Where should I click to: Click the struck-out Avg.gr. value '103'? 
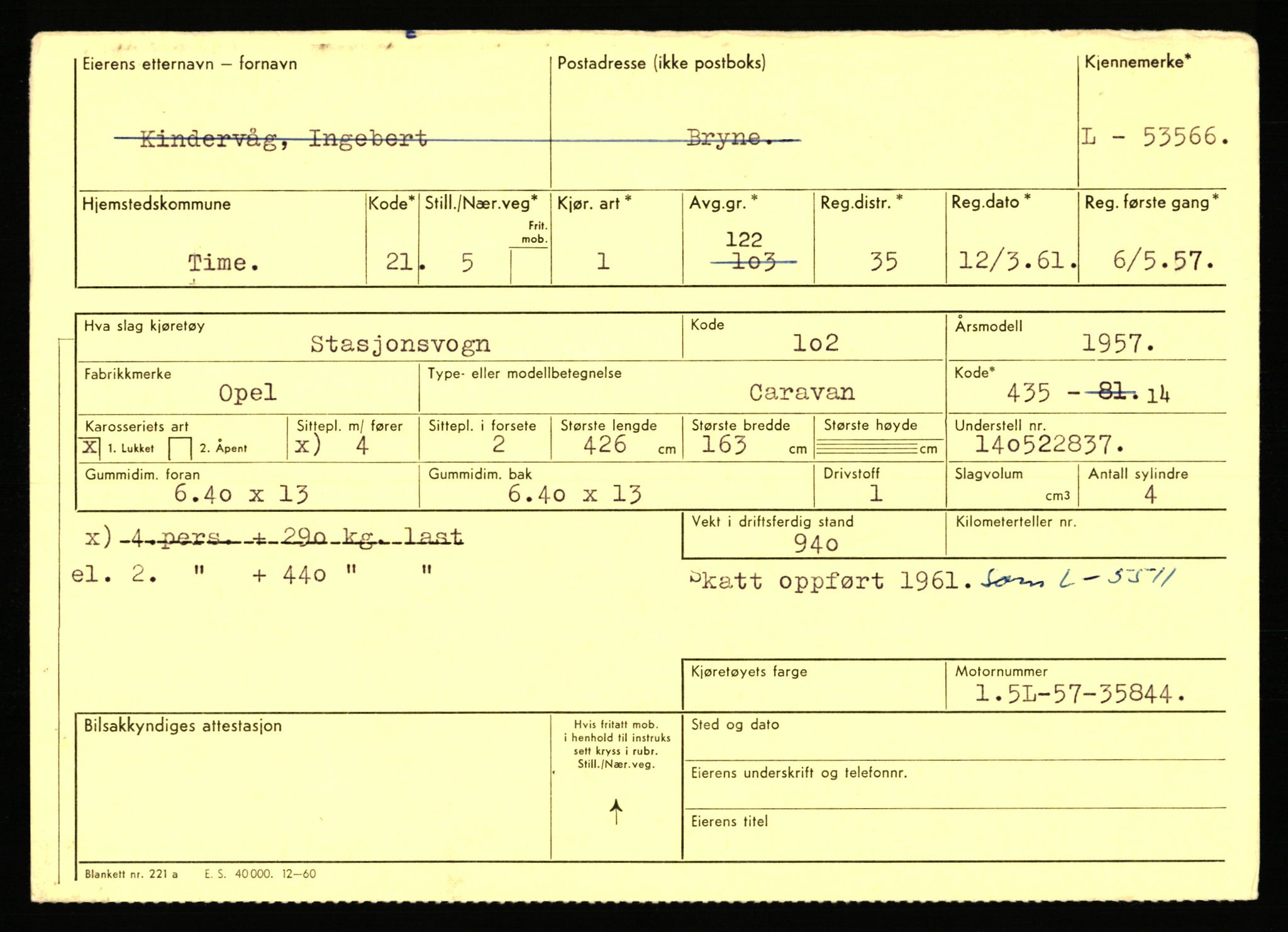753,262
